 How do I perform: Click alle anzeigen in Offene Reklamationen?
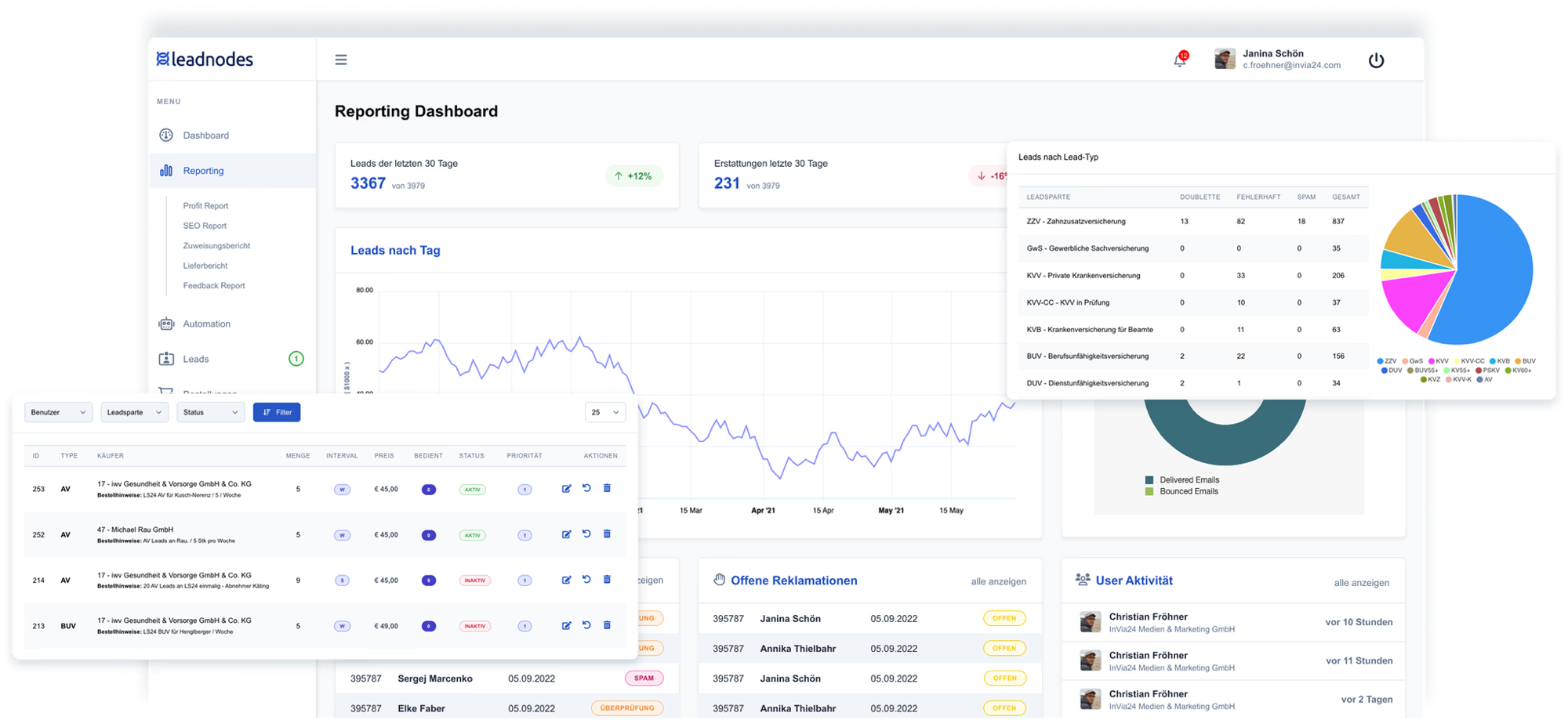(x=998, y=581)
